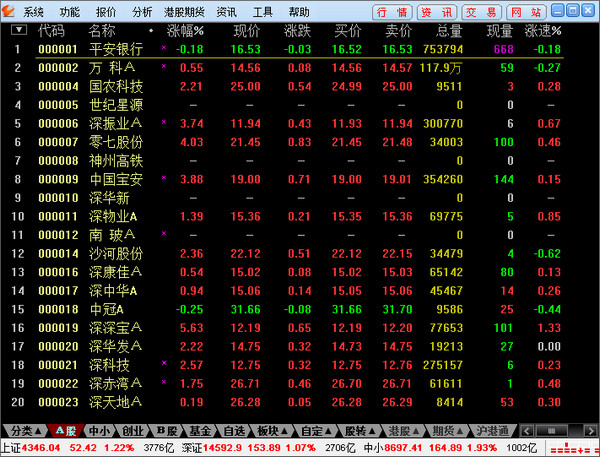Viewport: 600px width, 457px height.
Task: Sort by the 代码 column header
Action: pyautogui.click(x=51, y=31)
